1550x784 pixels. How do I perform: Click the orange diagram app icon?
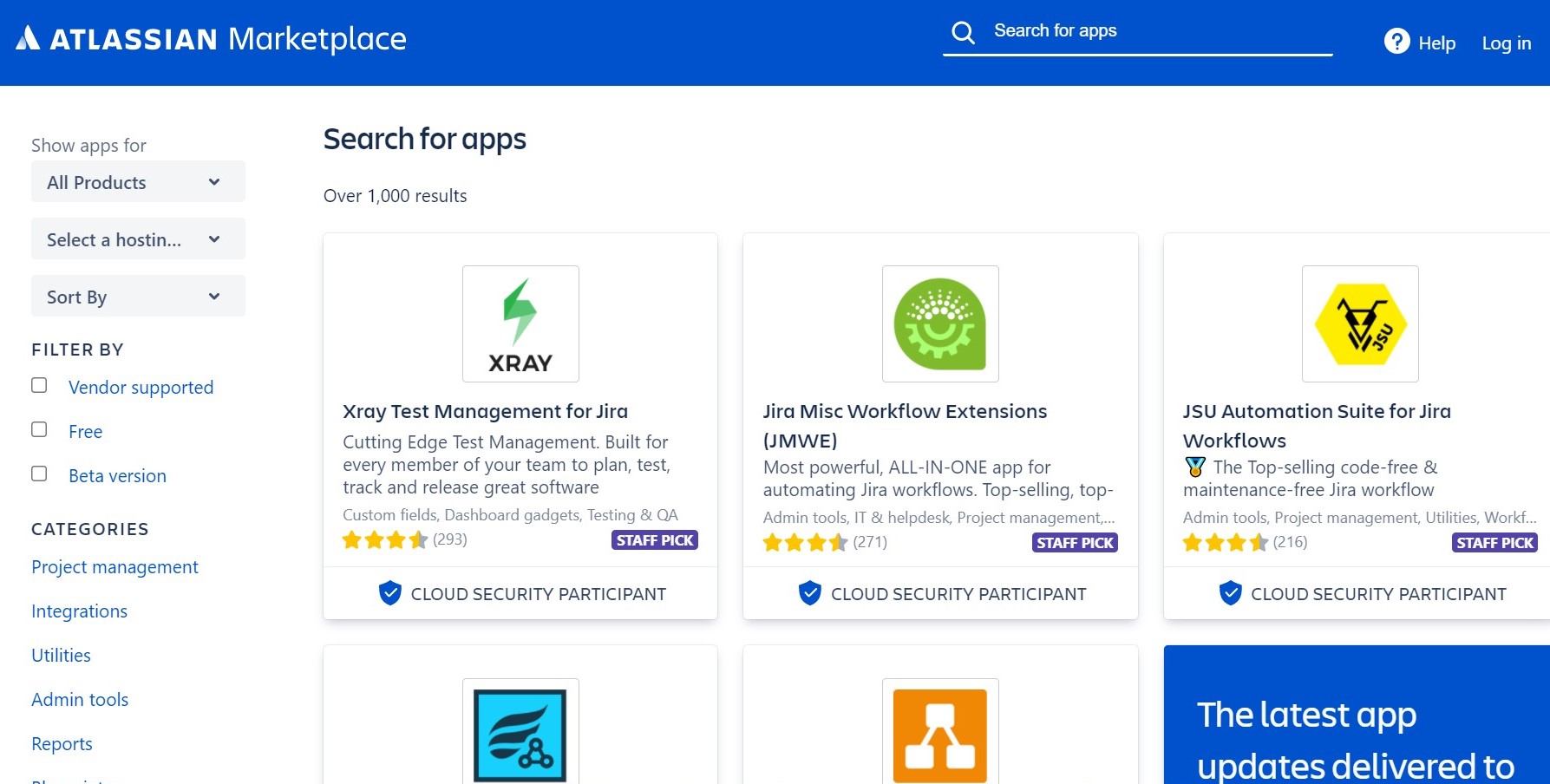[940, 731]
